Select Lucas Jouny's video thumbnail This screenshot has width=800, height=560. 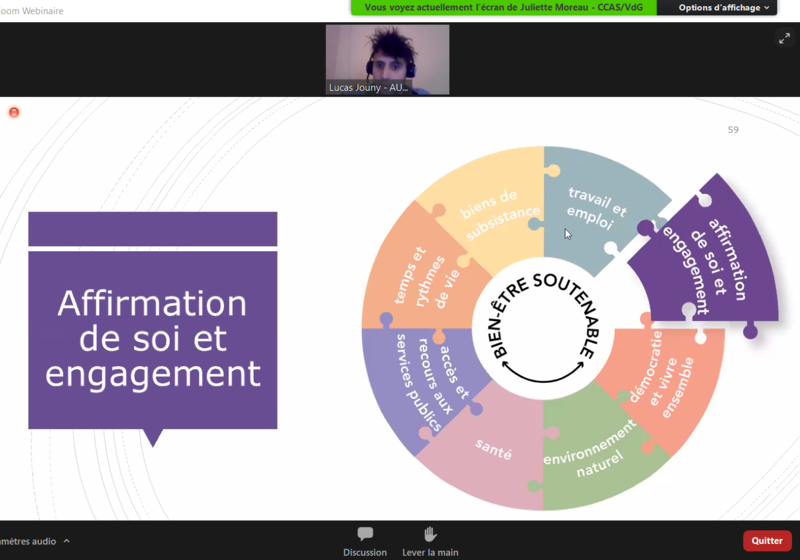[388, 60]
